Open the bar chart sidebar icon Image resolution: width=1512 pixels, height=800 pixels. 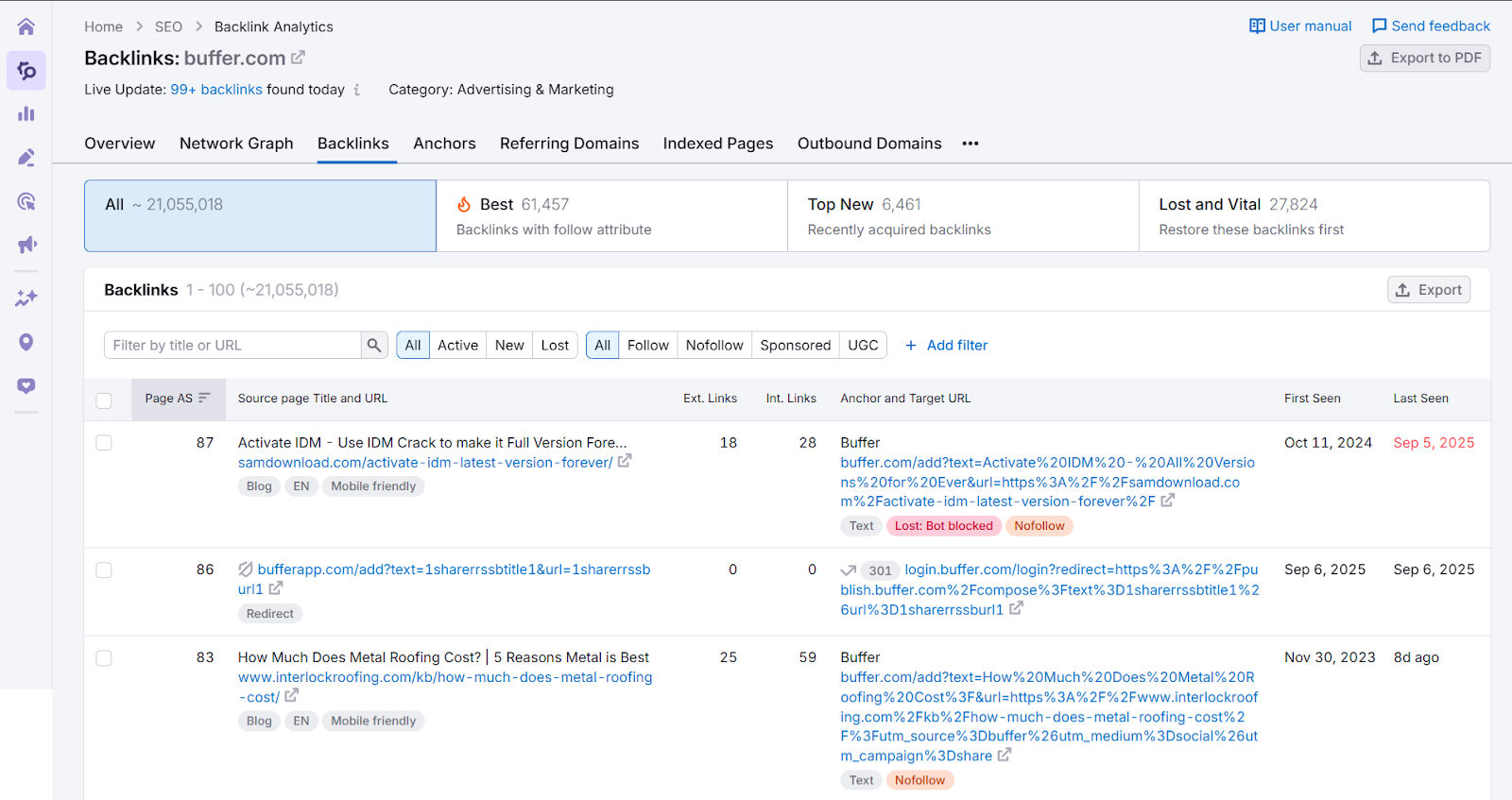(26, 114)
